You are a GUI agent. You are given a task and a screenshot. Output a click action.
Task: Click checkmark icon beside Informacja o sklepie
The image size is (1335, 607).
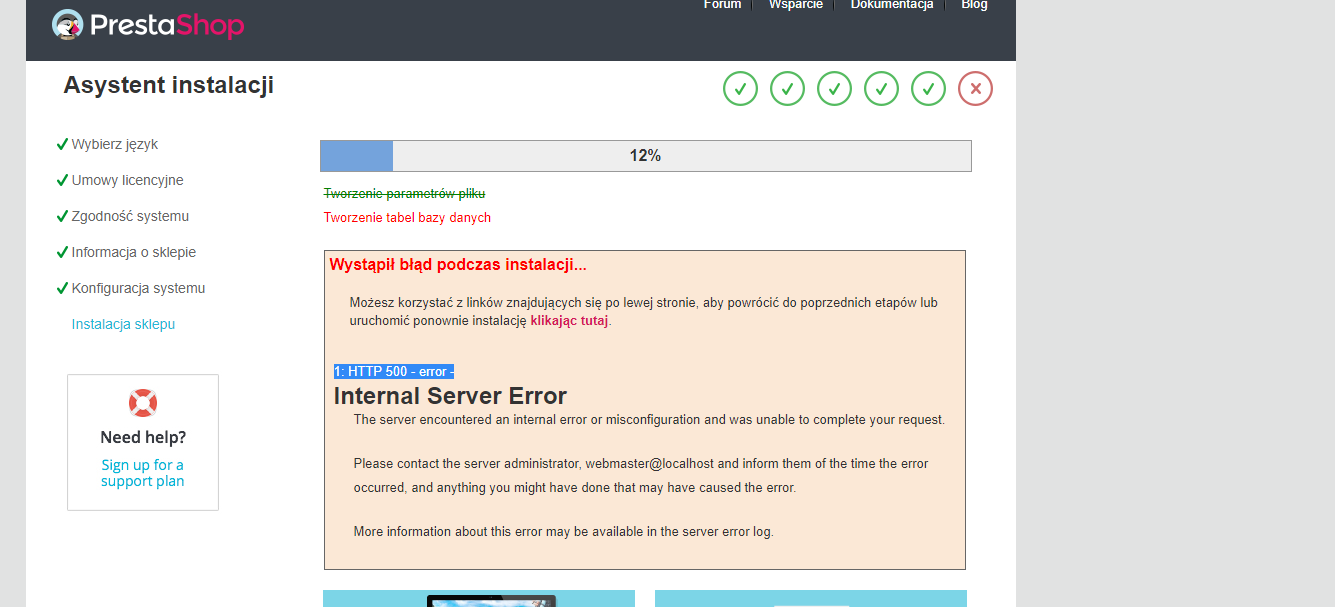tap(62, 252)
